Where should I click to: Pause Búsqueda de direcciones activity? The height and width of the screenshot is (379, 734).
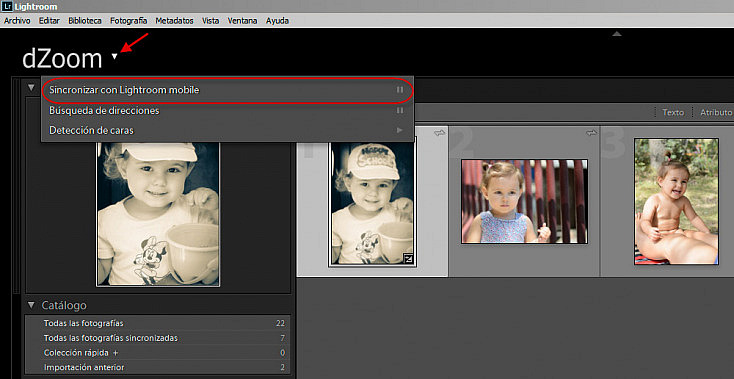pyautogui.click(x=400, y=110)
